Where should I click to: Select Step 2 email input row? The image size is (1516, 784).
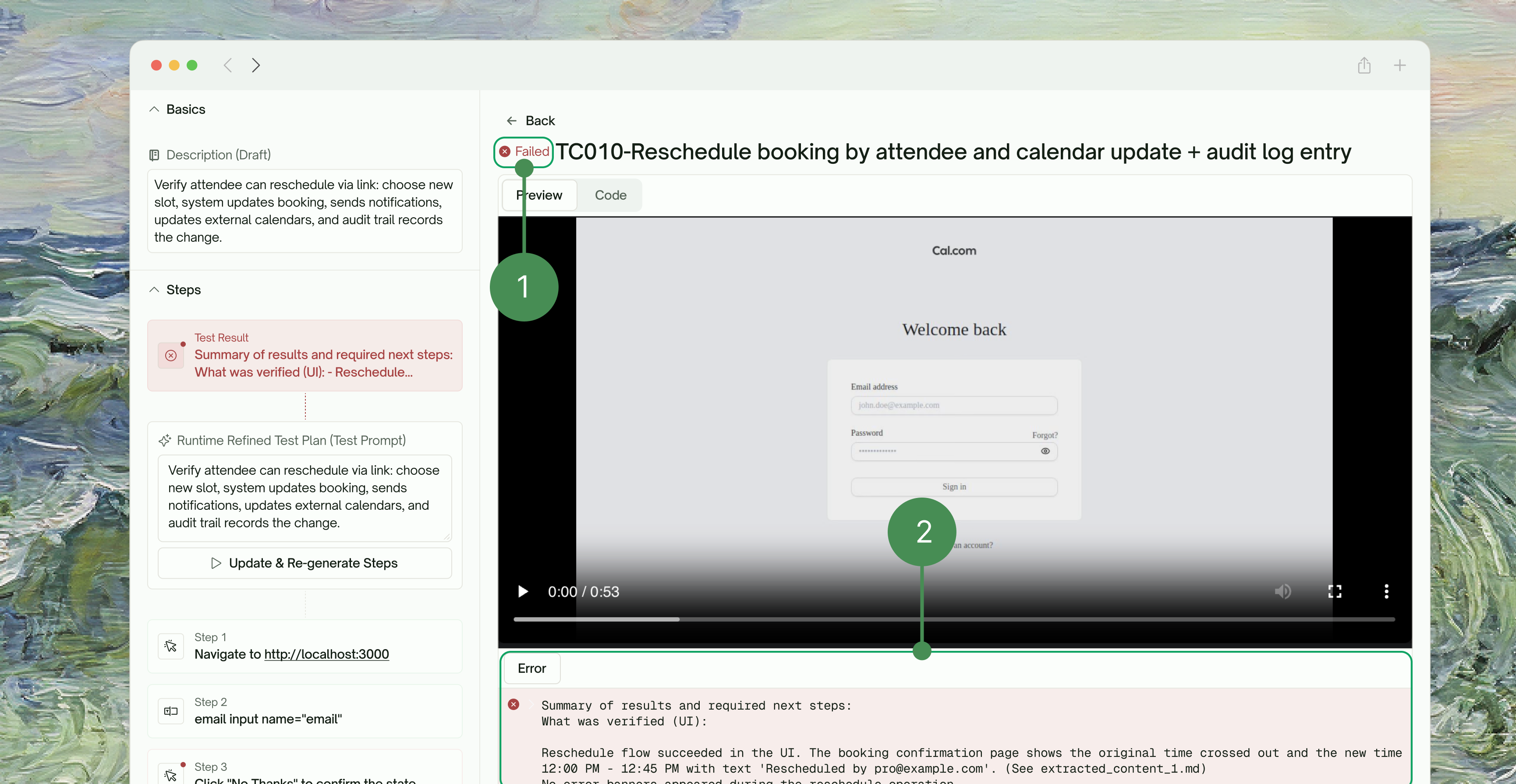click(305, 710)
